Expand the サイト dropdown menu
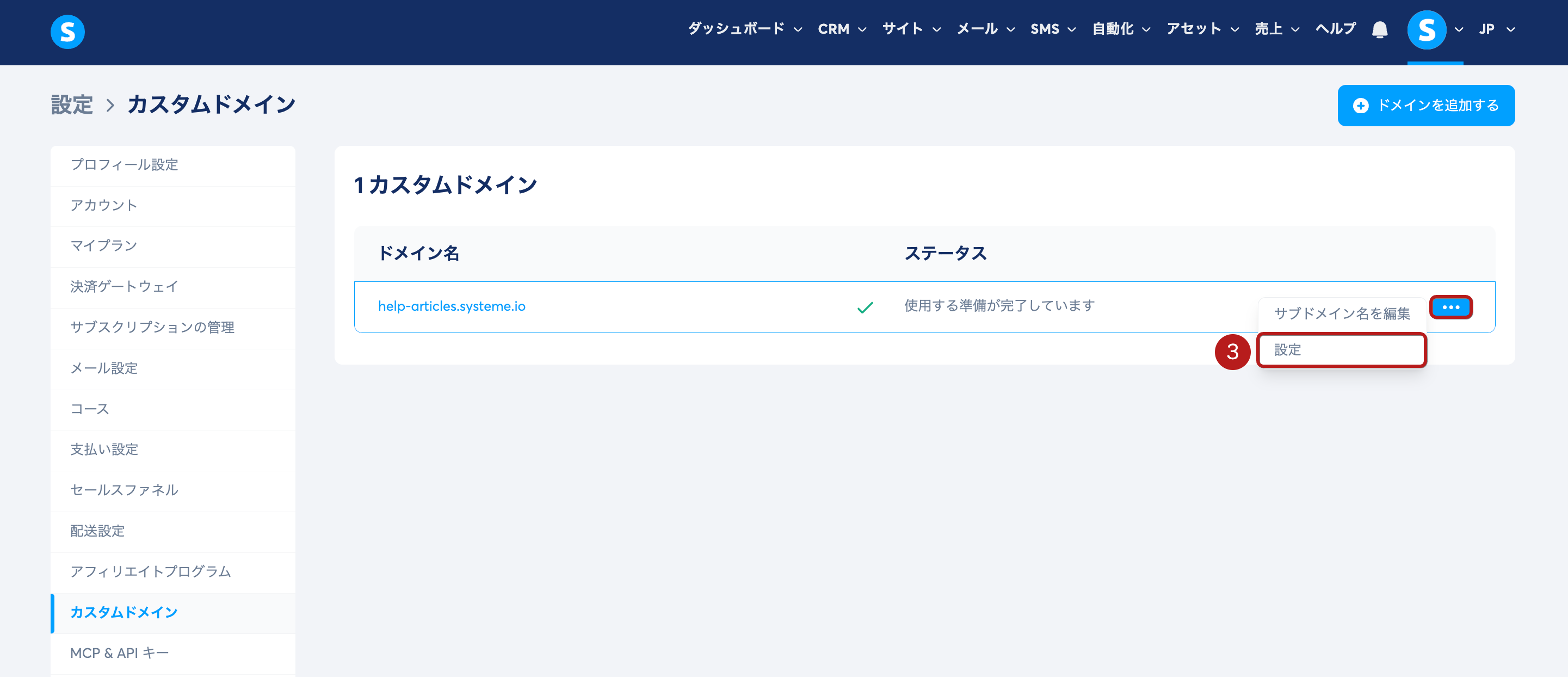Image resolution: width=1568 pixels, height=677 pixels. pos(912,29)
